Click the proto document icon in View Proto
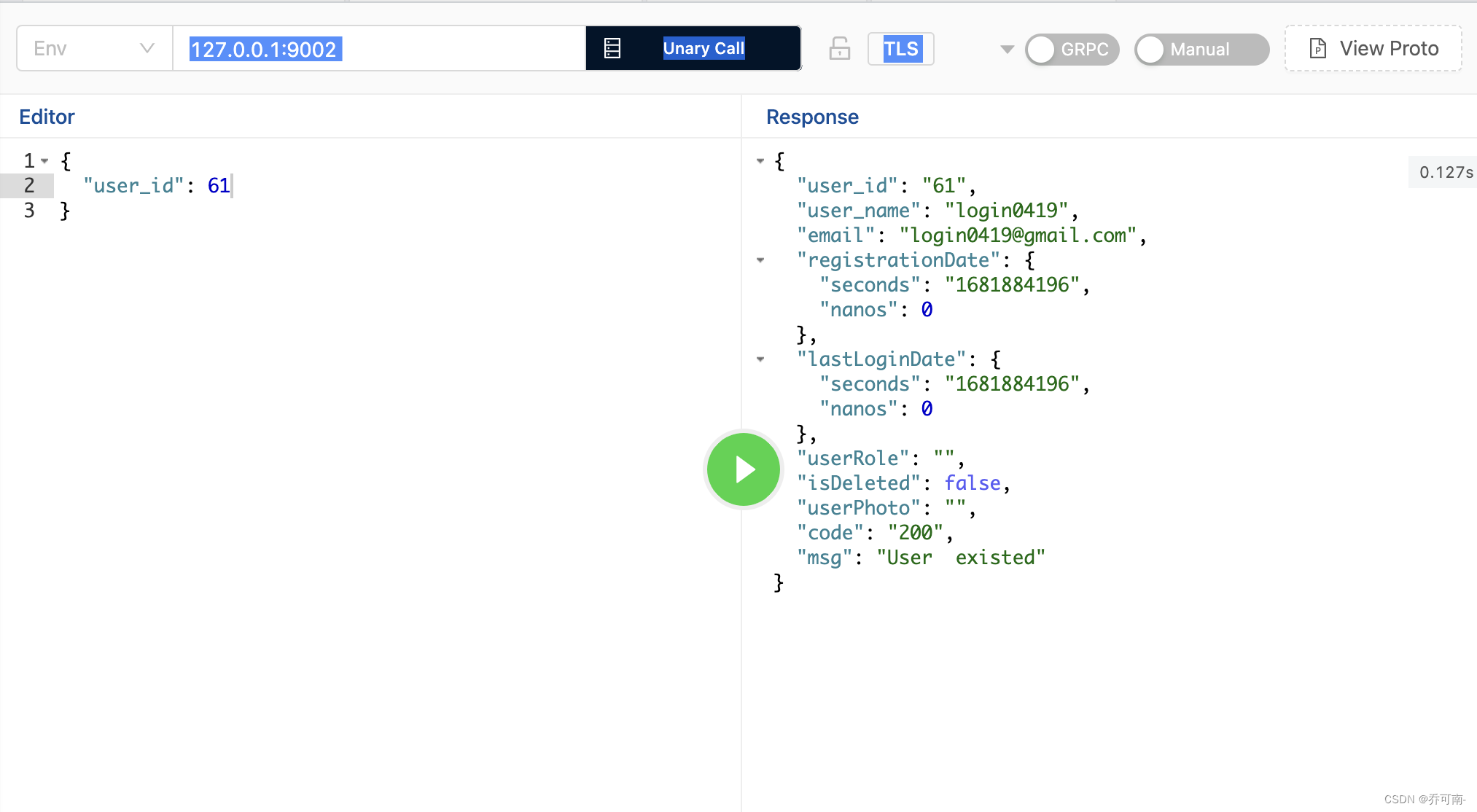The image size is (1477, 812). (x=1317, y=49)
